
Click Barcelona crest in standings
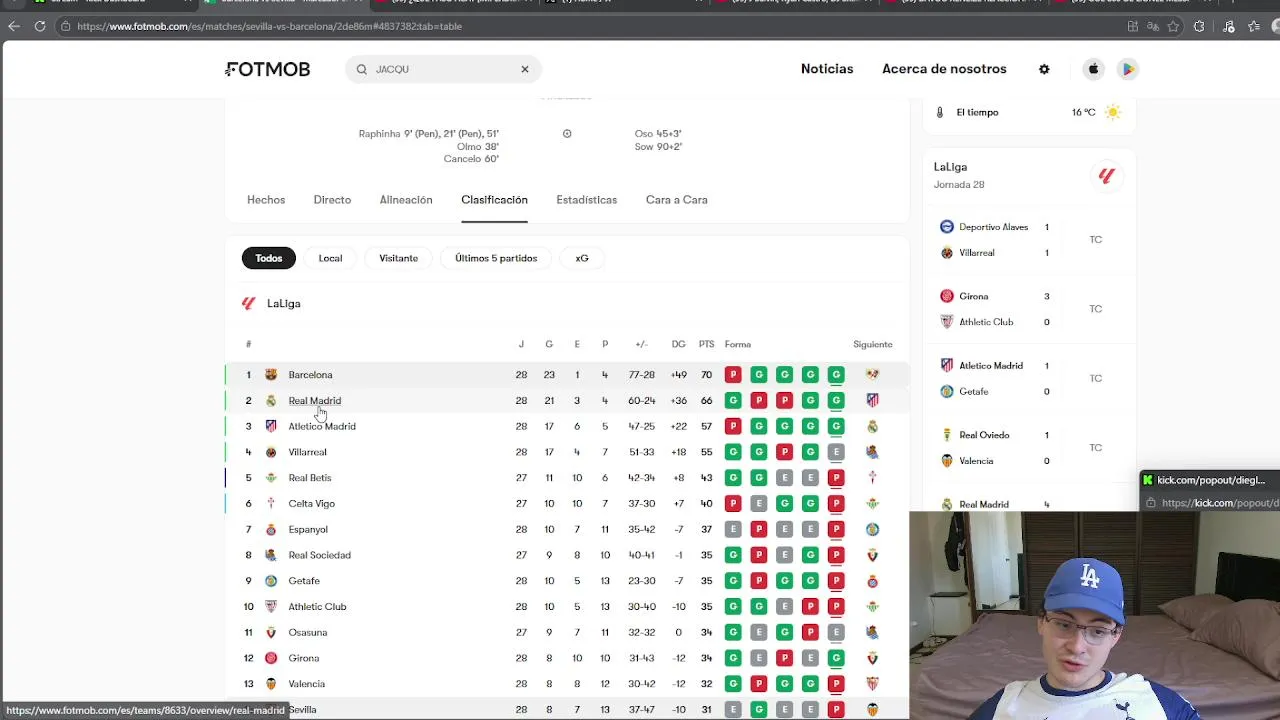271,375
